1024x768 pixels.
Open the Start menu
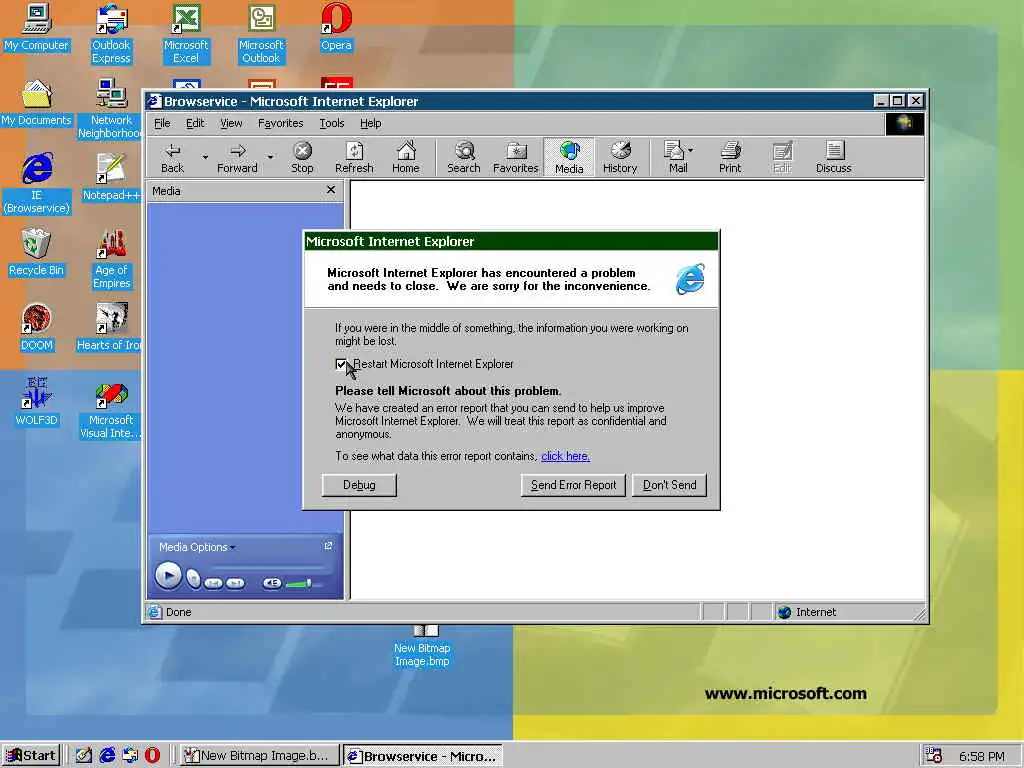31,756
